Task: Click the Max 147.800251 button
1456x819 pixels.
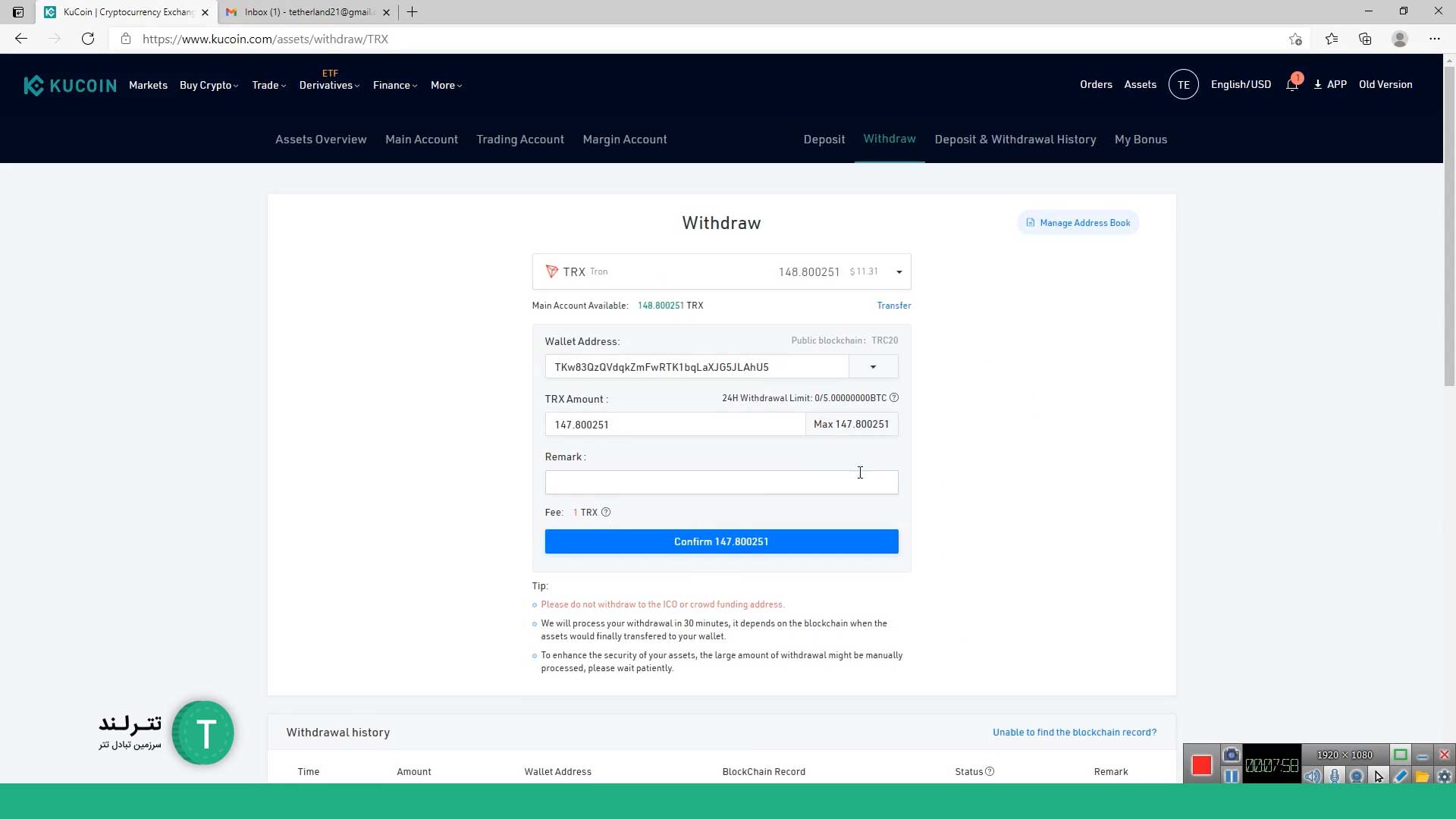Action: point(852,425)
